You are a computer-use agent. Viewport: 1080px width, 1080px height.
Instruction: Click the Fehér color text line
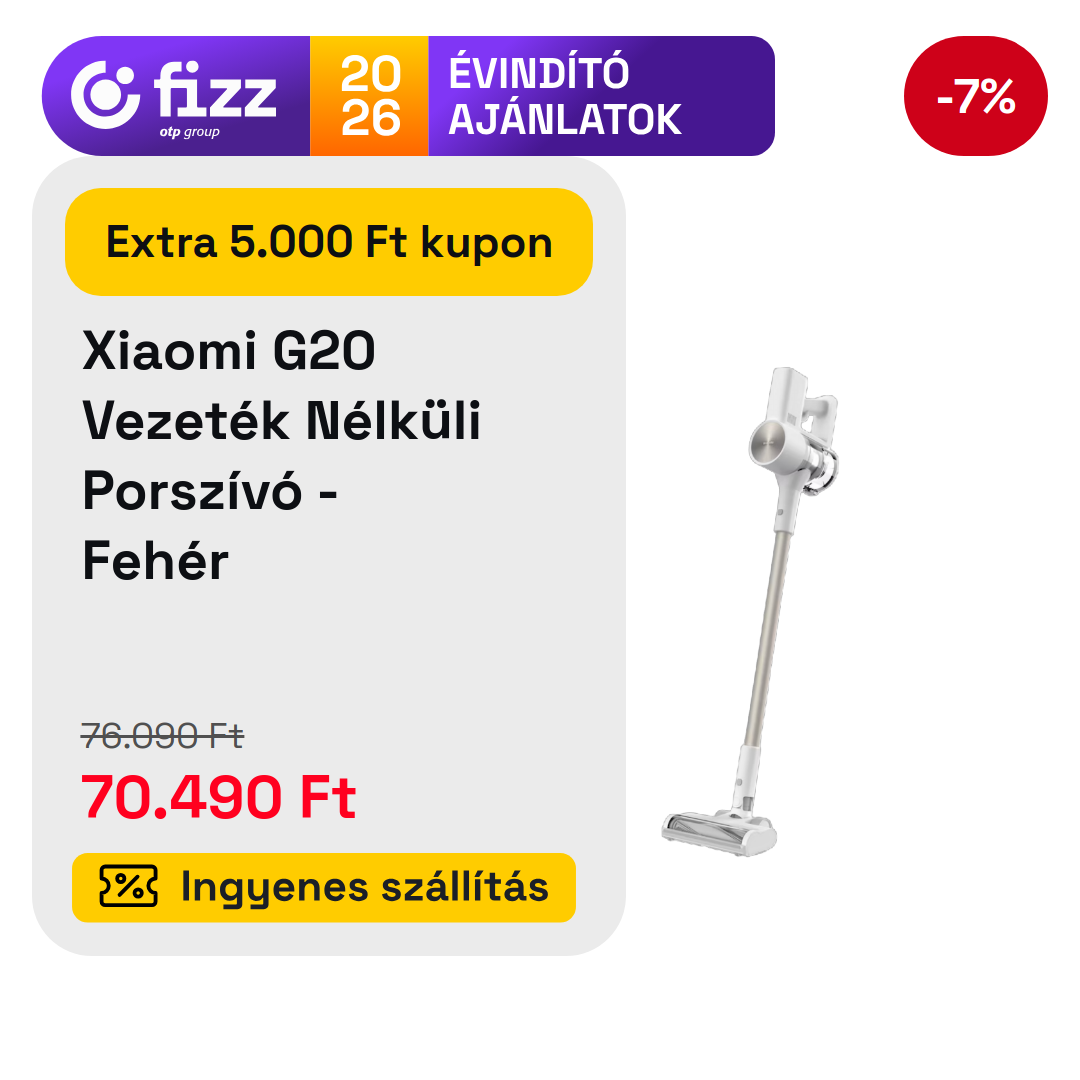coord(156,561)
